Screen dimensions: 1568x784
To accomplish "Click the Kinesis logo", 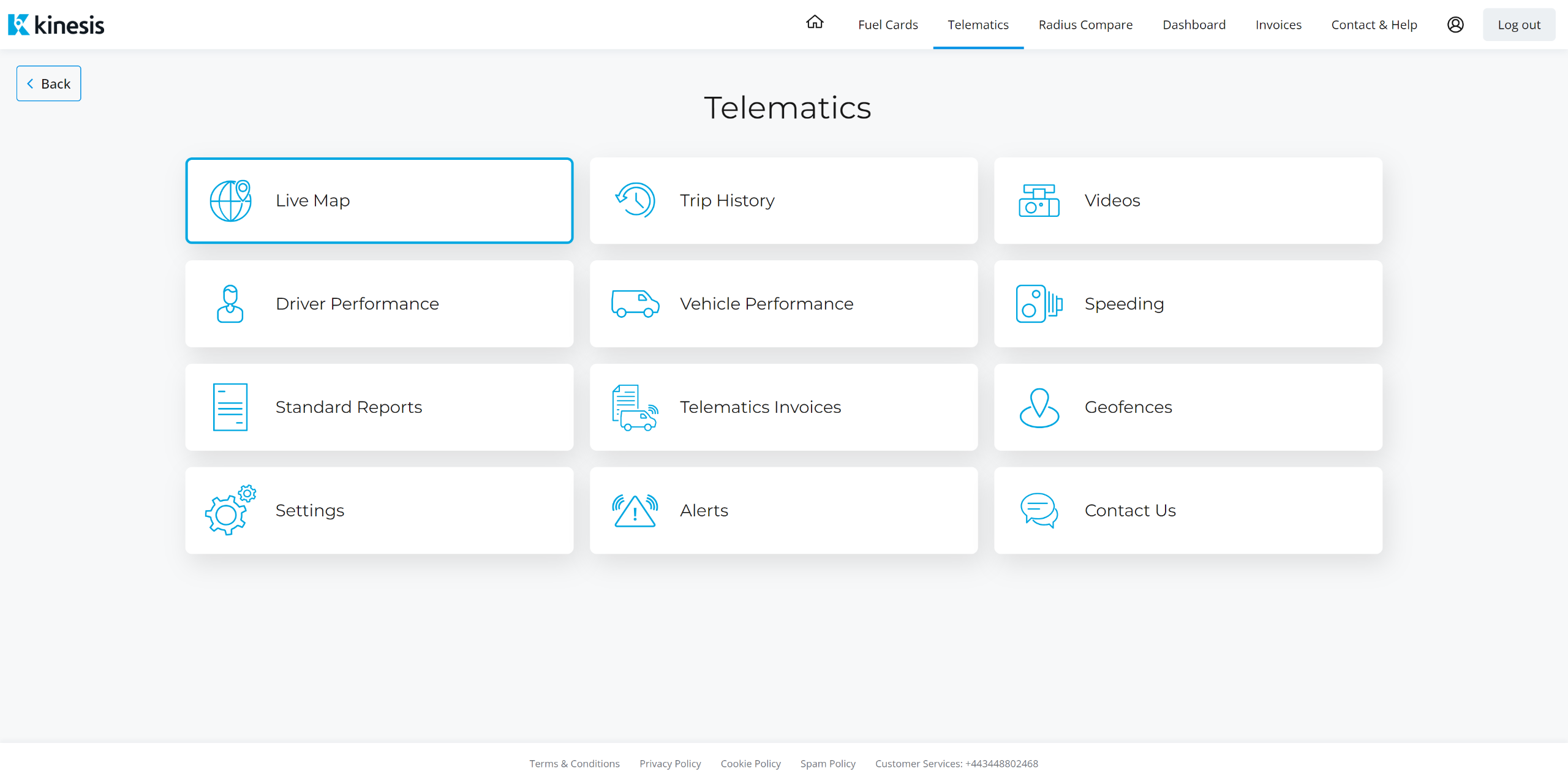I will (x=56, y=24).
